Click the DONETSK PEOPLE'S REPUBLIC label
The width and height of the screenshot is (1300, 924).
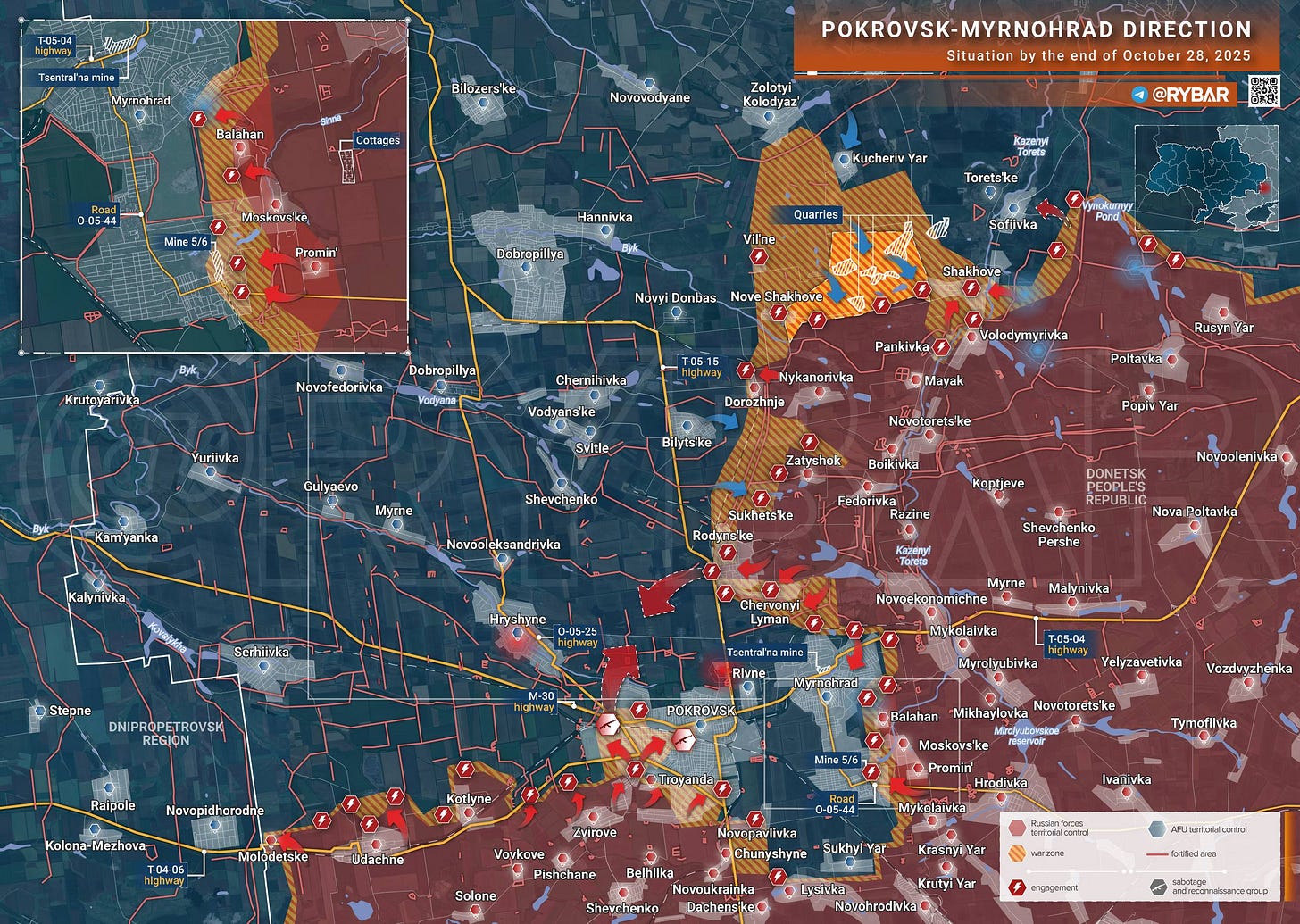pos(1115,487)
